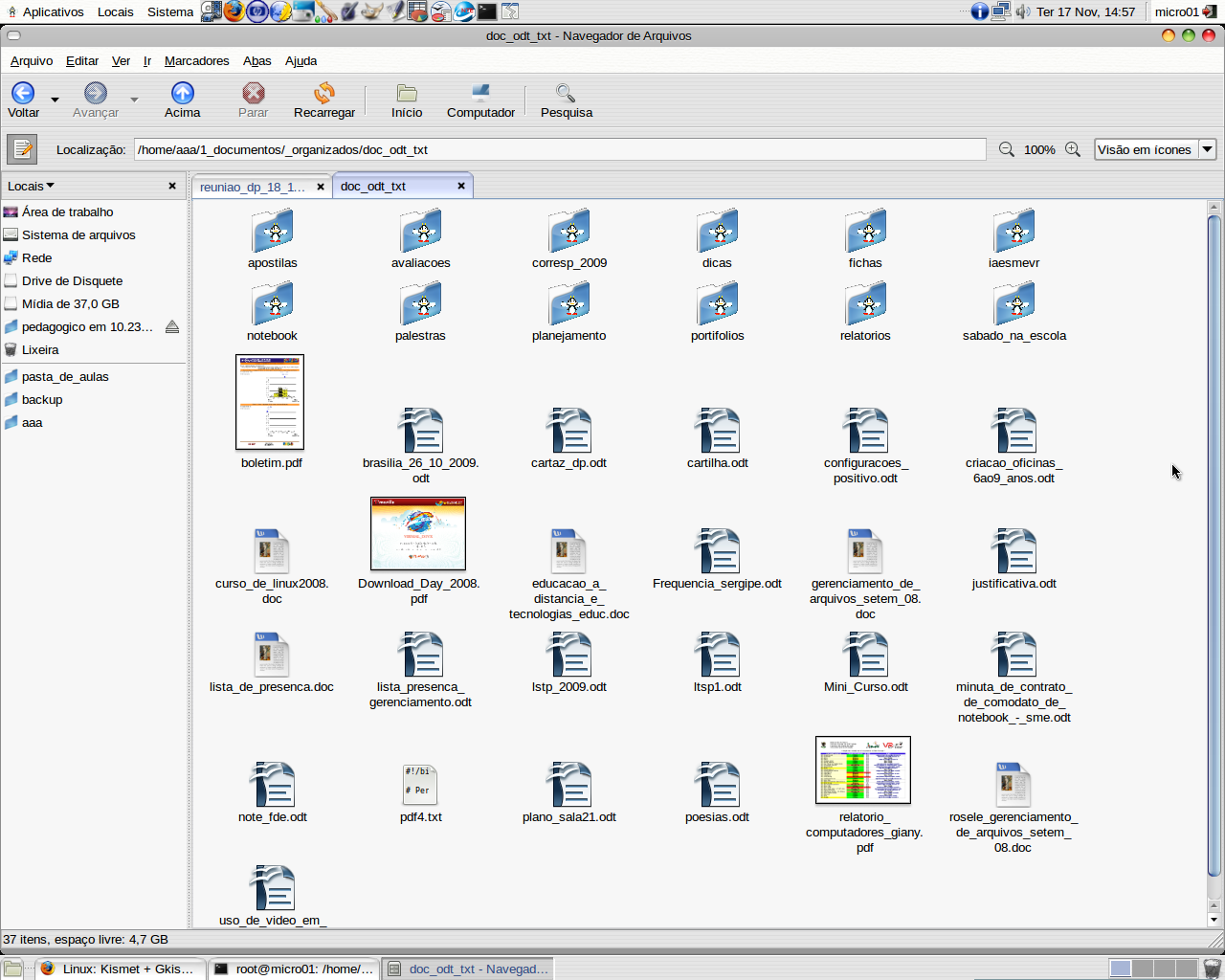Zoom in with the plus magnifier

pos(1073,149)
